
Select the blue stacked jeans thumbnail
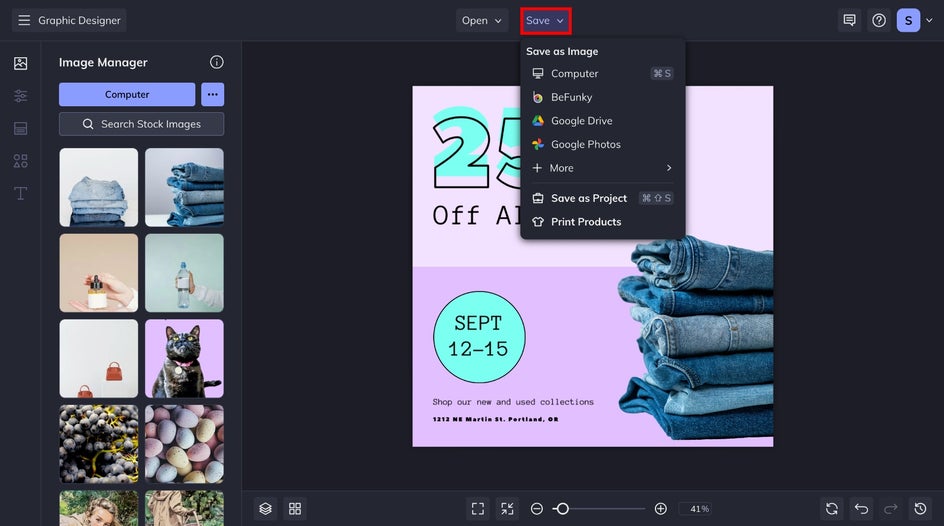pos(184,188)
